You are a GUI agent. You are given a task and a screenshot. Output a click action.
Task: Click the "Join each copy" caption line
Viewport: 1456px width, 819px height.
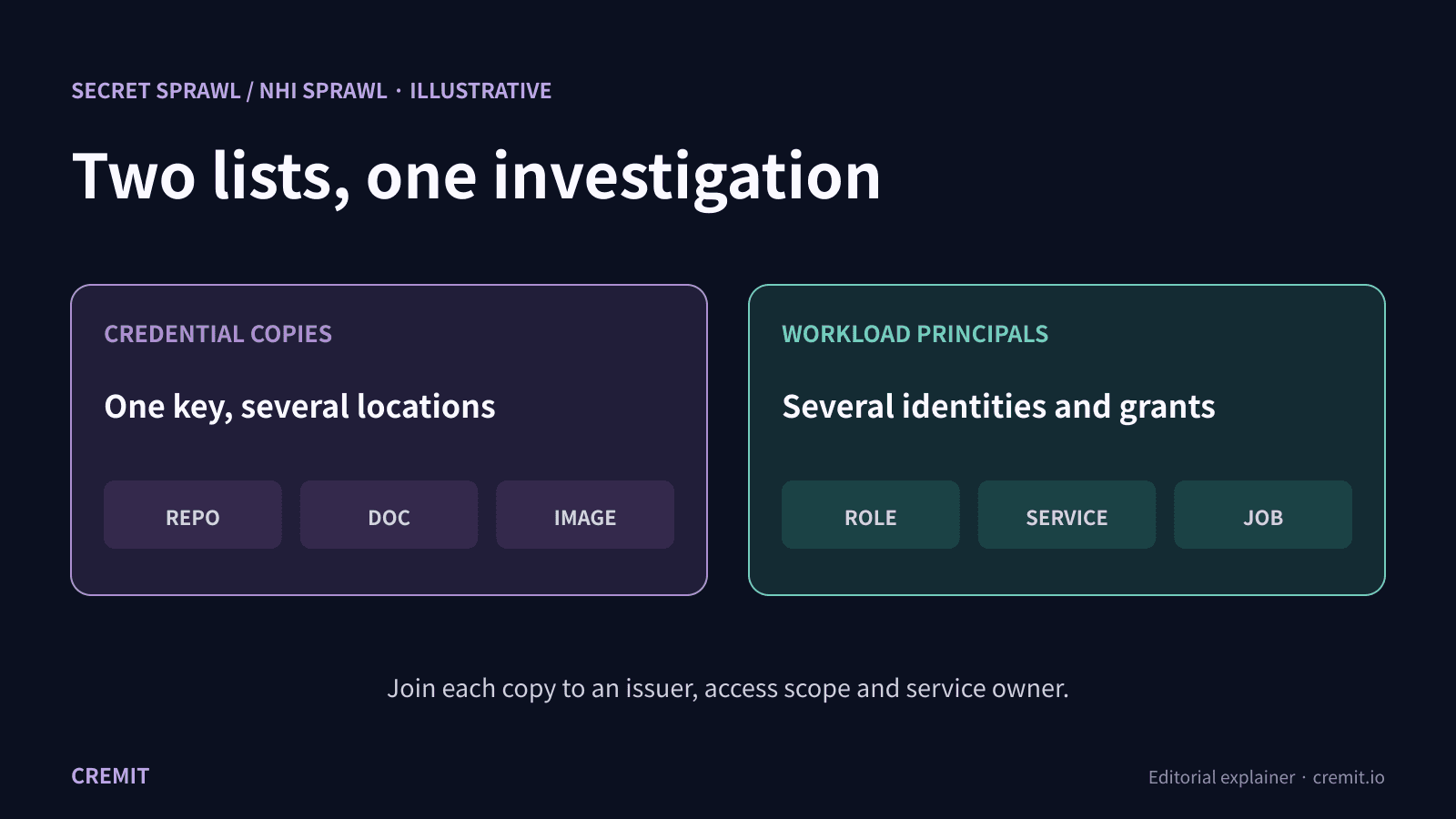(728, 689)
